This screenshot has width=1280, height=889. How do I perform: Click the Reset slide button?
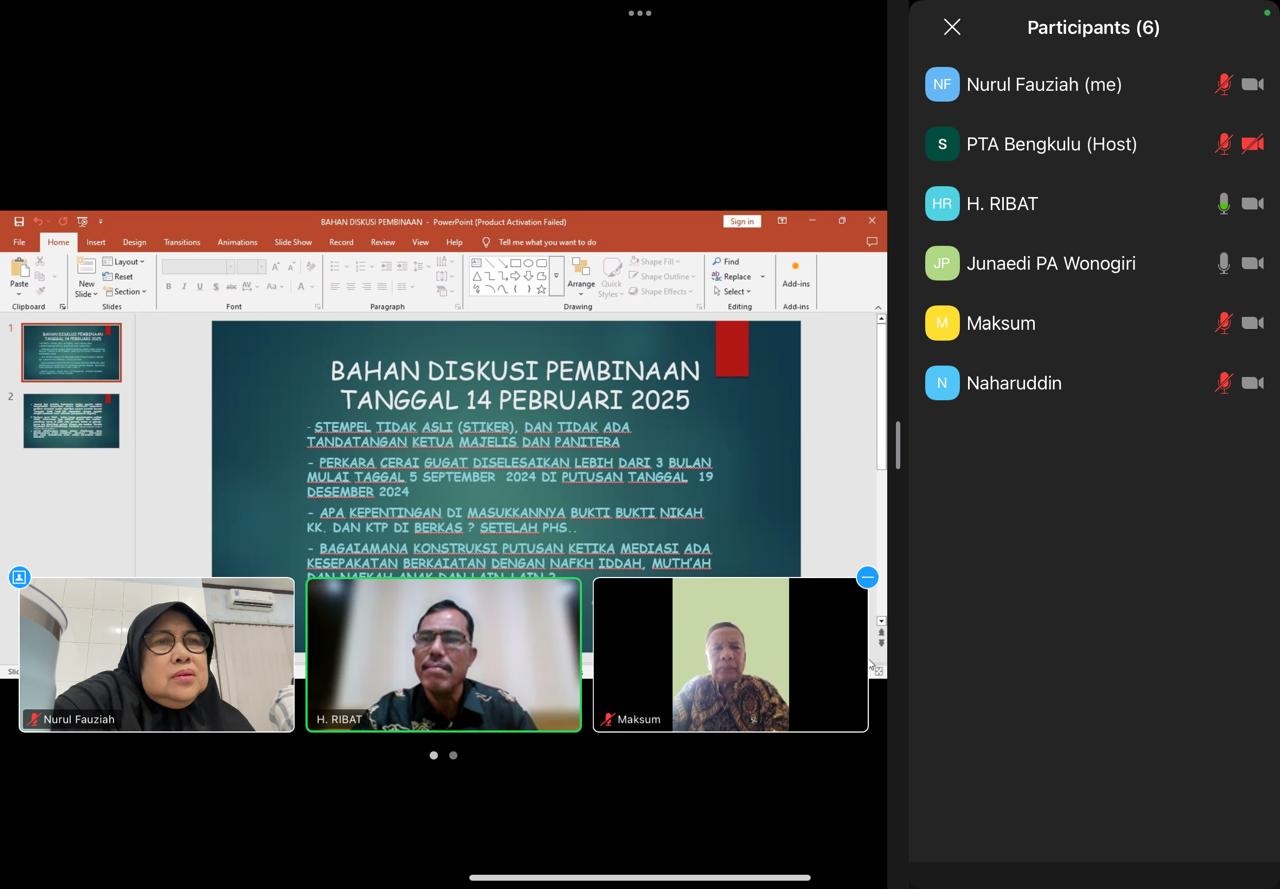[118, 277]
